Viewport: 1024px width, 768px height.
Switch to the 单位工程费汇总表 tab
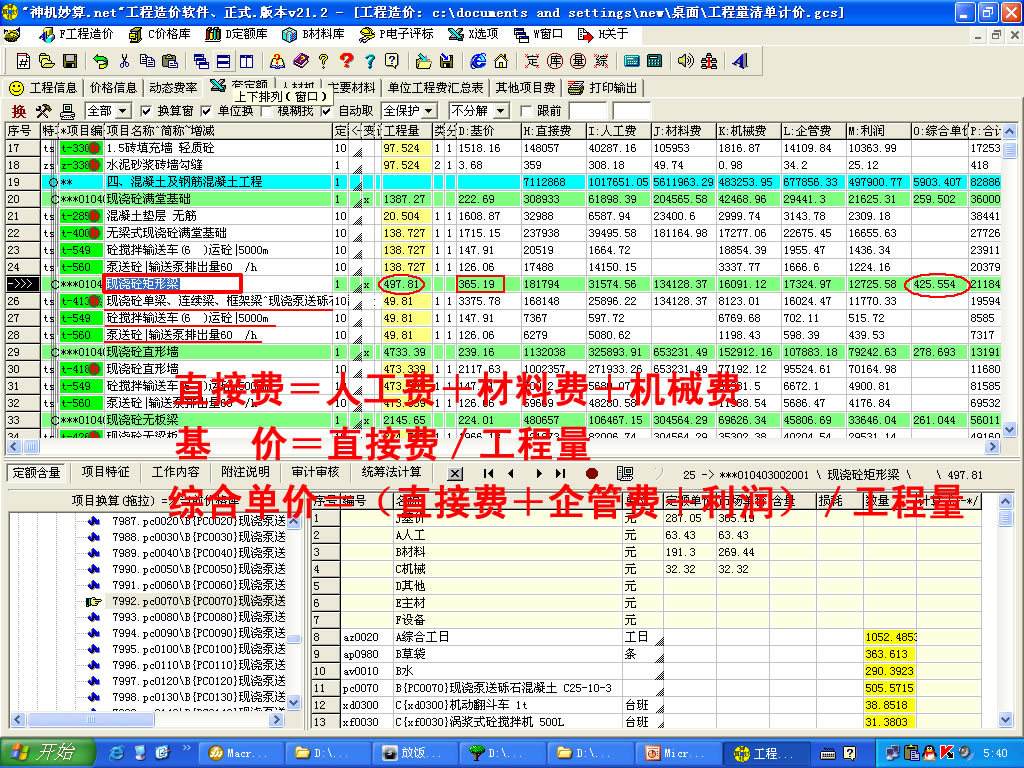(x=435, y=88)
